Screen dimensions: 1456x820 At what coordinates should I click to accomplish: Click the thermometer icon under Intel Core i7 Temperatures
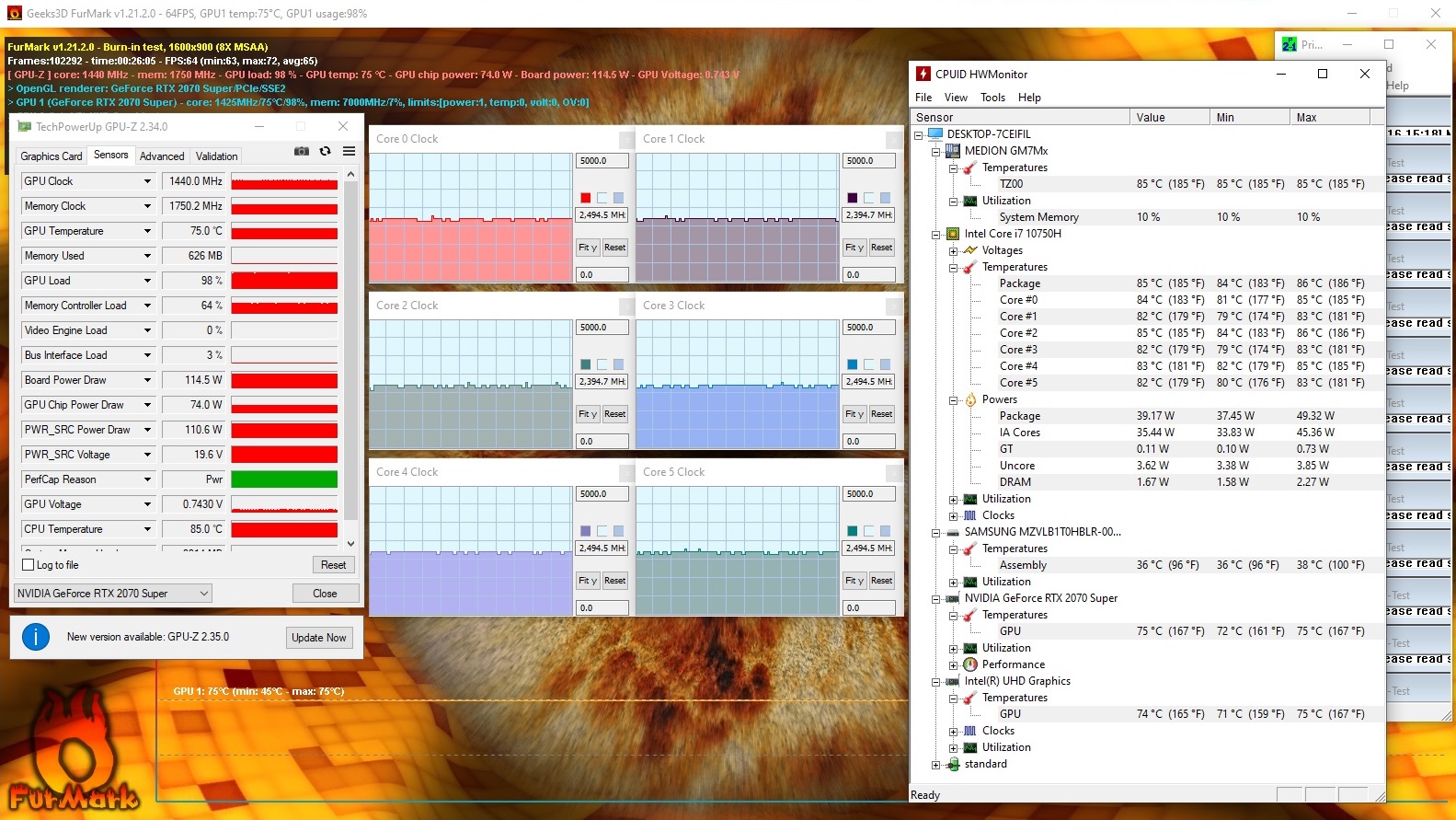click(970, 267)
